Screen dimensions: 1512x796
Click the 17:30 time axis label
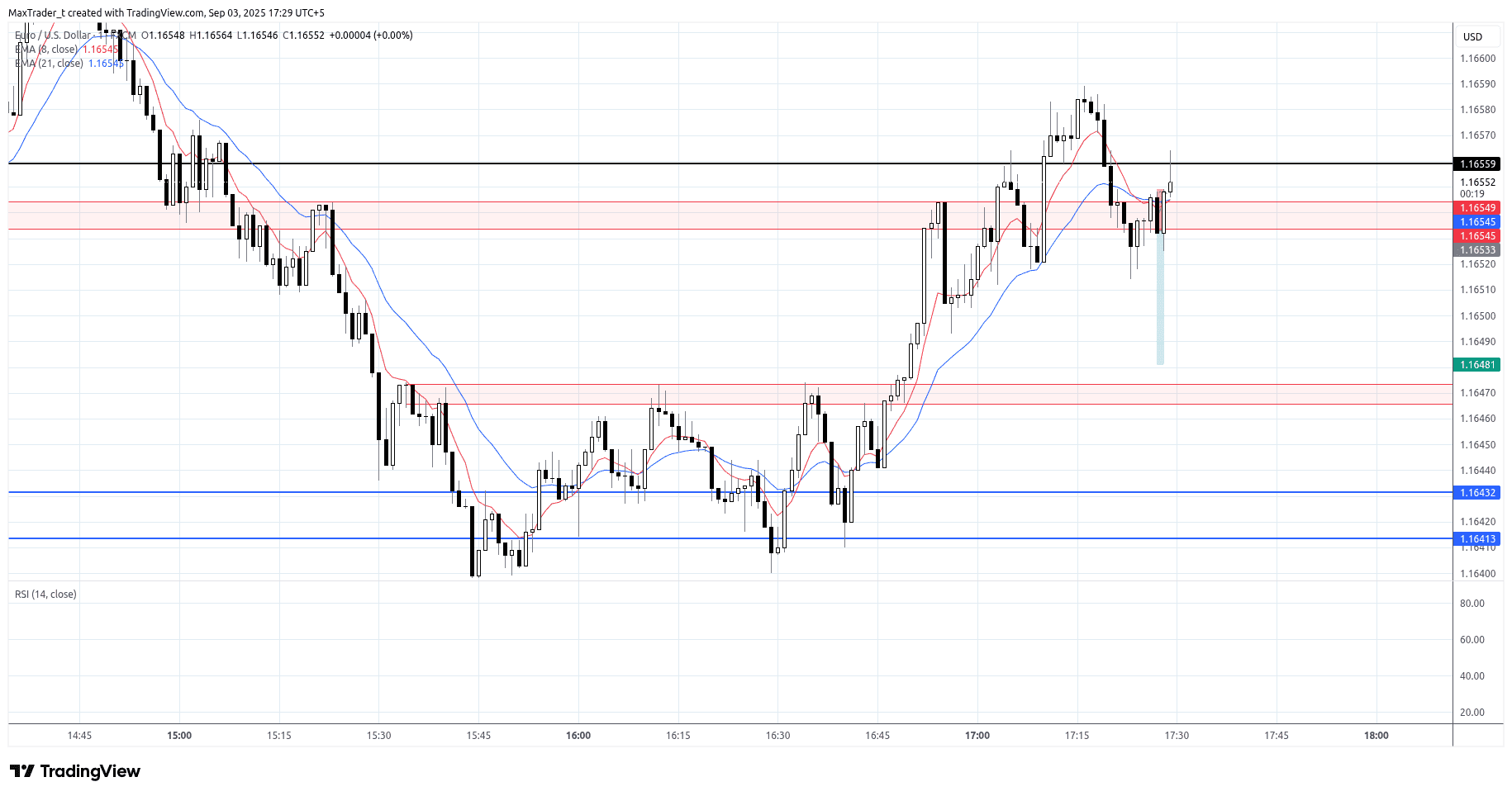[x=1177, y=736]
